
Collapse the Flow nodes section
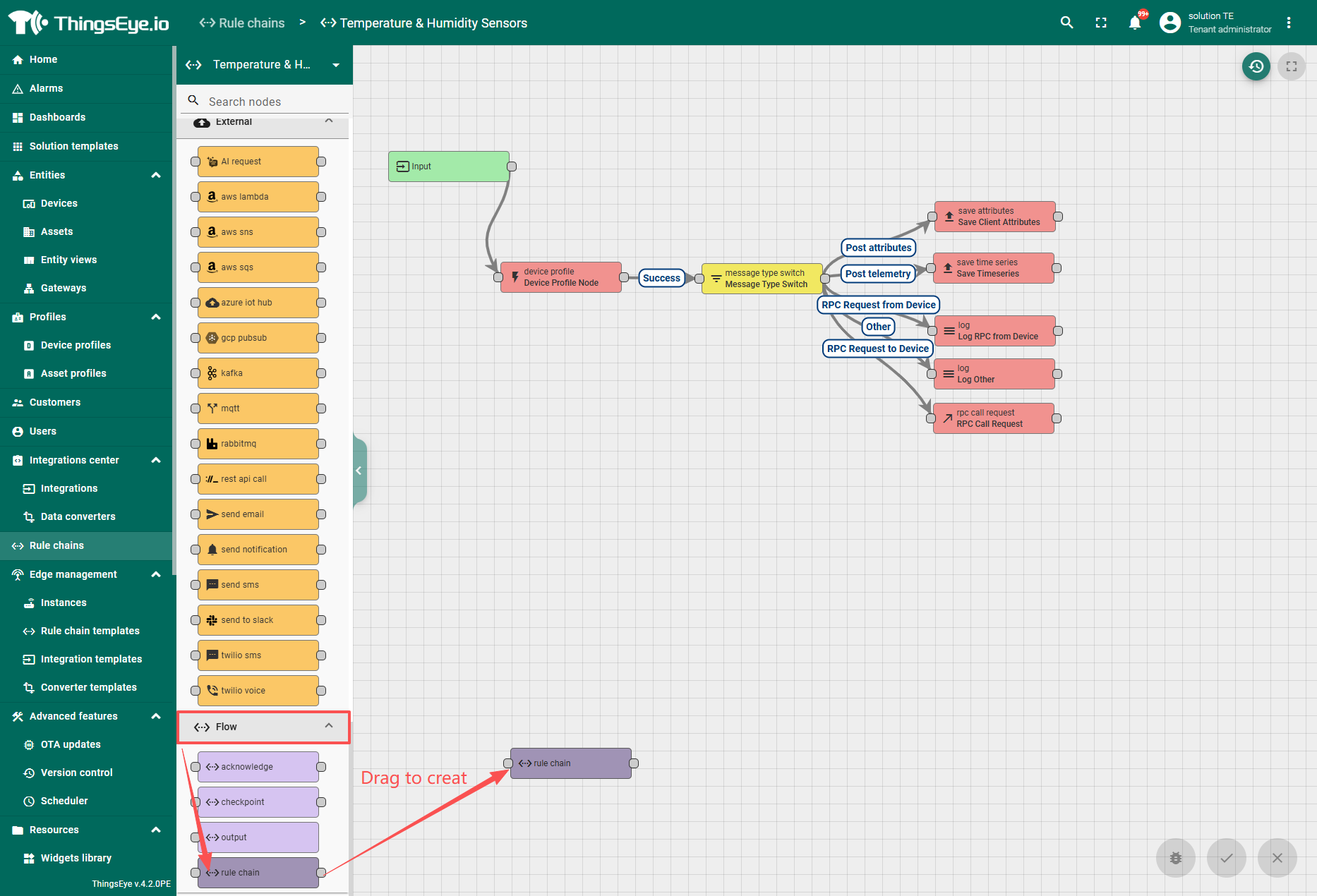pos(328,726)
